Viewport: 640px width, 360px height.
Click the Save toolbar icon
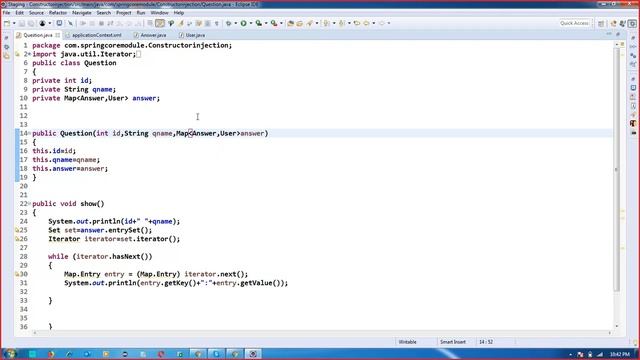pyautogui.click(x=22, y=23)
